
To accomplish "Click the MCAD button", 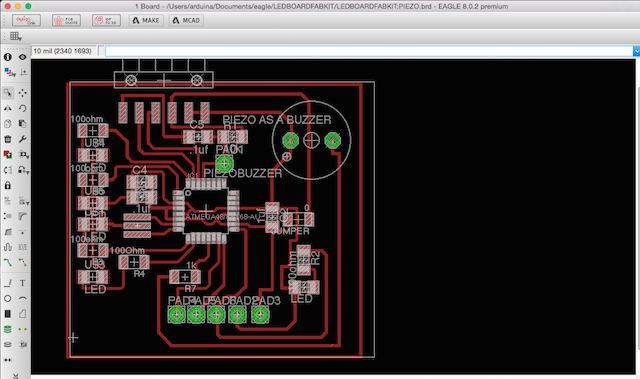I will coord(186,20).
